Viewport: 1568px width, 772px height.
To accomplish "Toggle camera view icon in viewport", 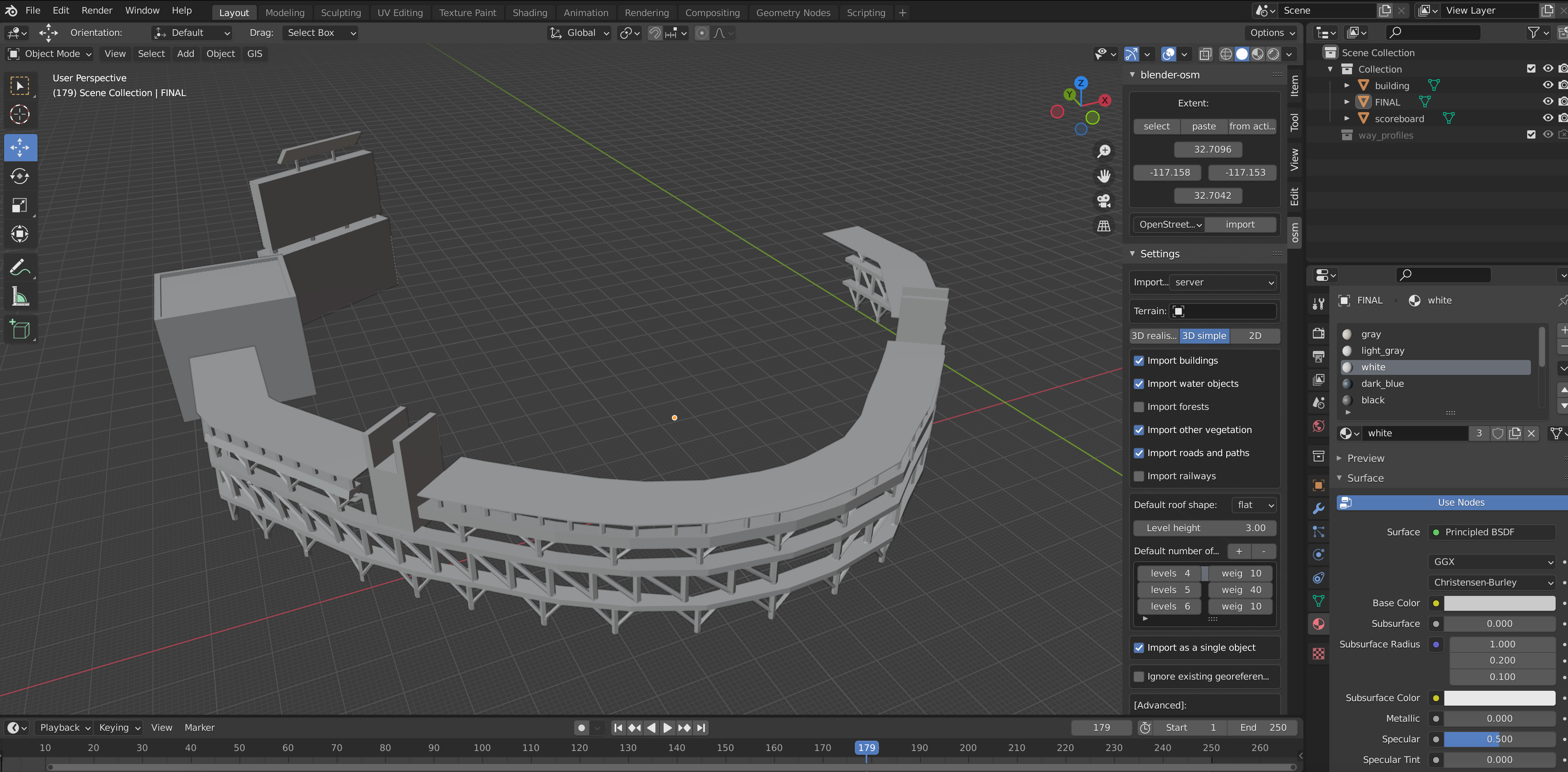I will coord(1103,201).
